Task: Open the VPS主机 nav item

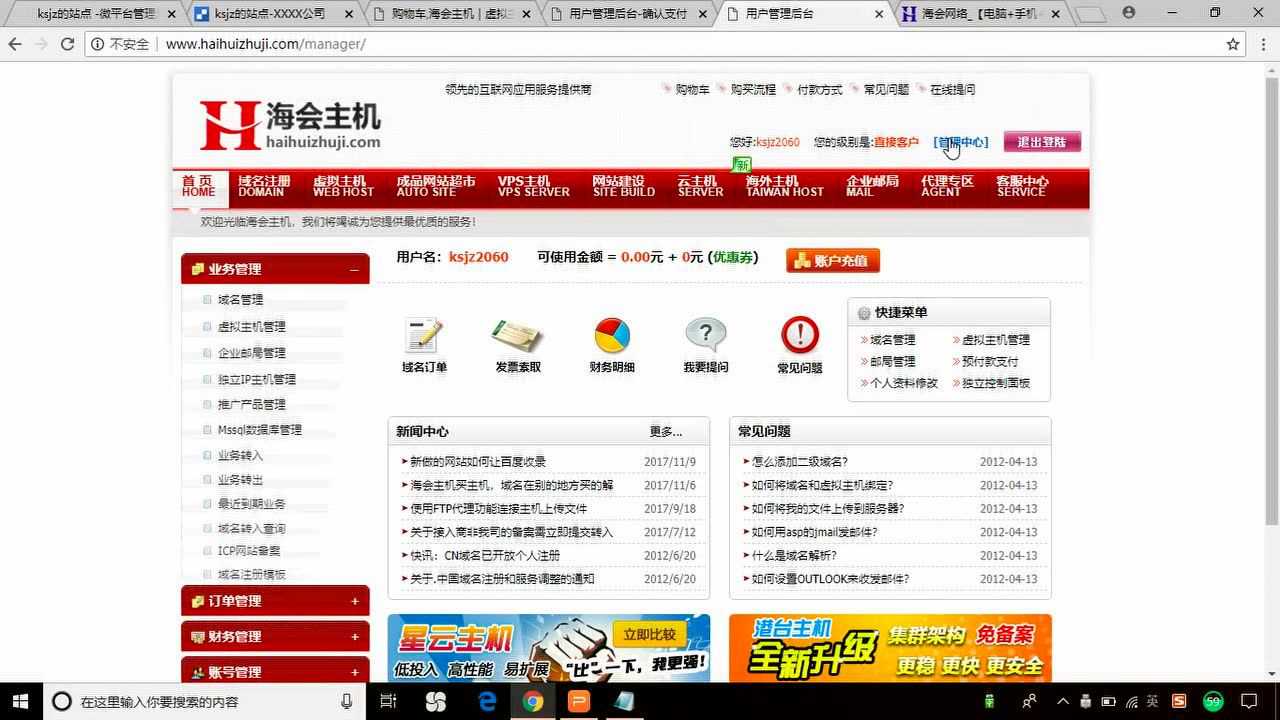Action: tap(534, 186)
